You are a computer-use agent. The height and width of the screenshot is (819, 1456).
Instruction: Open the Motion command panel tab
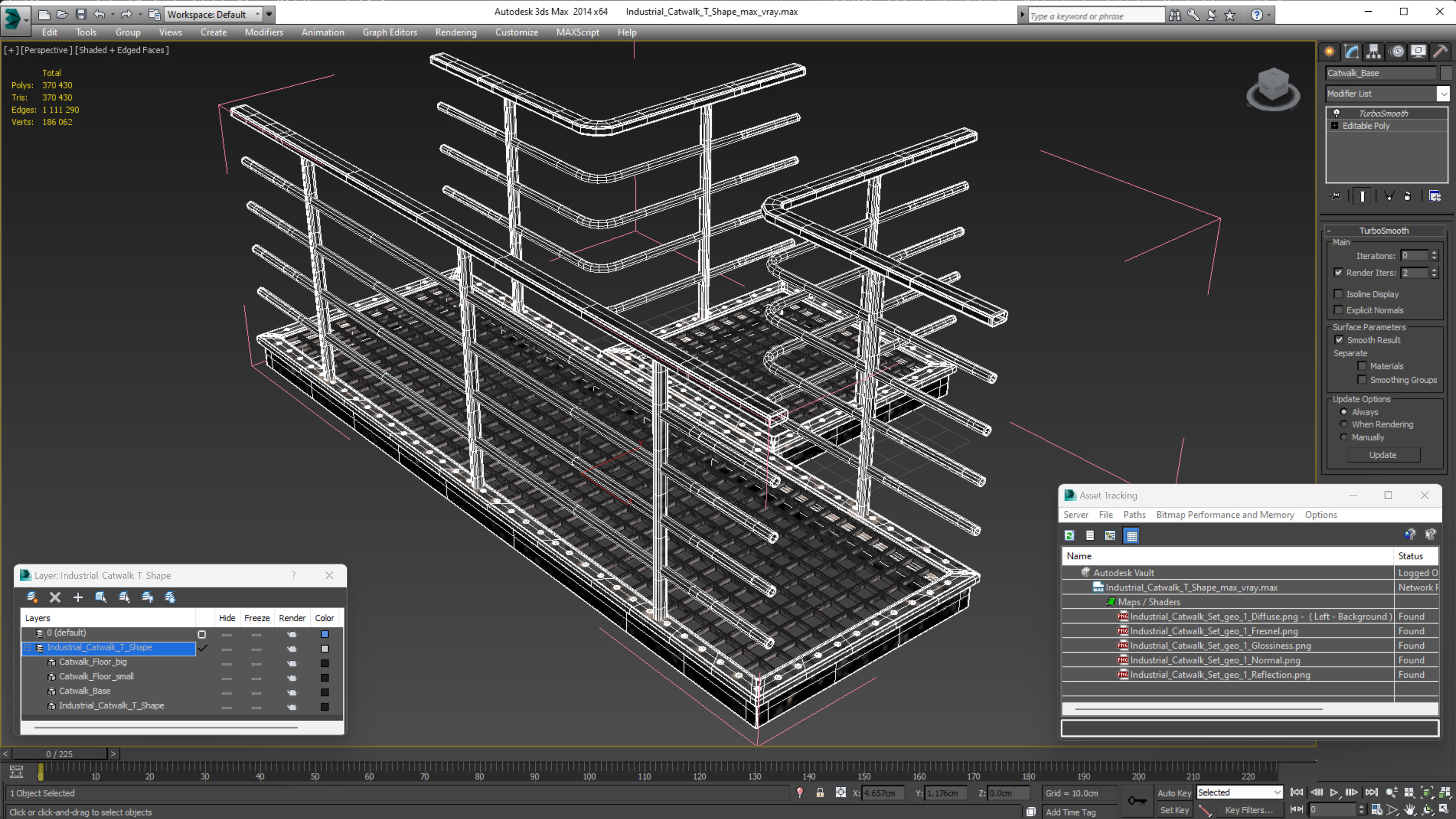click(x=1397, y=52)
